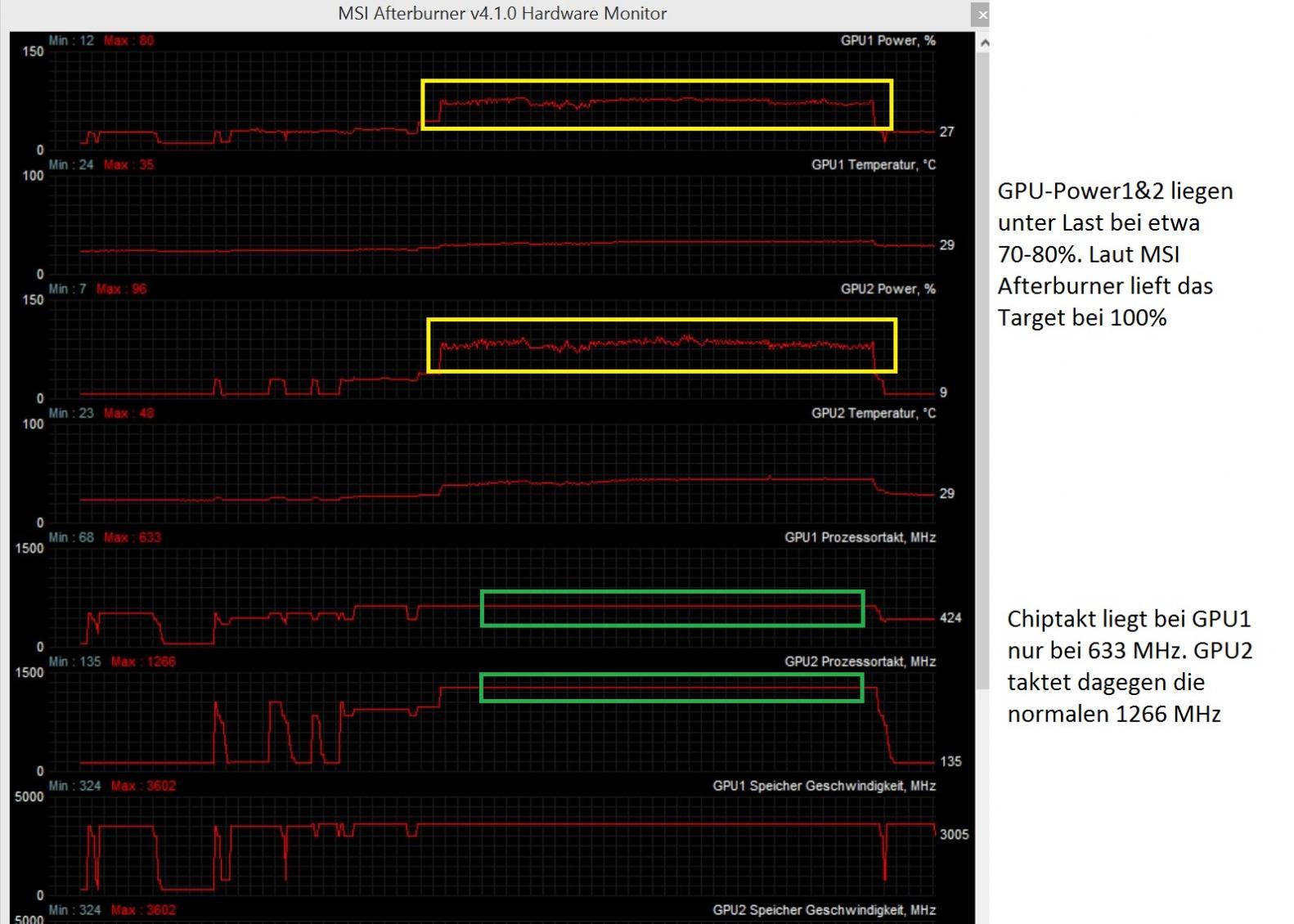Click the 'GPU2 Temperatur, °C' graph label
Screen dimensions: 1294x924
point(874,413)
